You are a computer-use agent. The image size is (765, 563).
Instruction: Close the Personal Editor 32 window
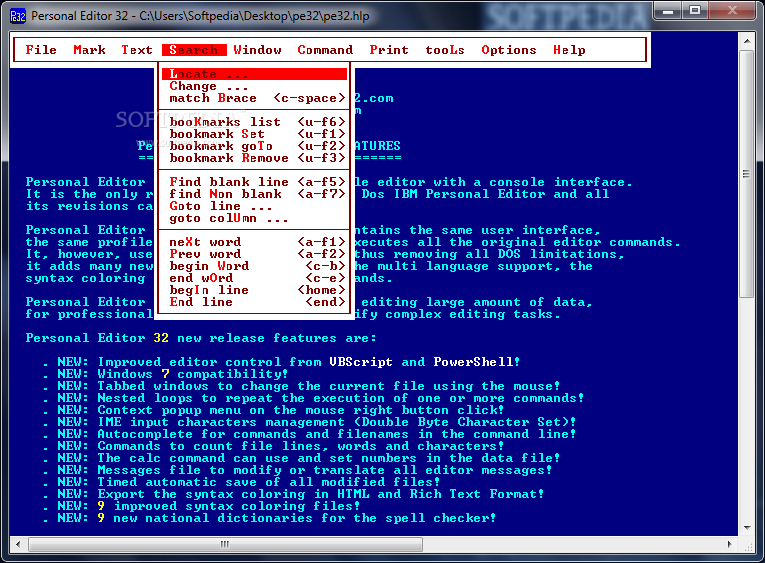(732, 11)
